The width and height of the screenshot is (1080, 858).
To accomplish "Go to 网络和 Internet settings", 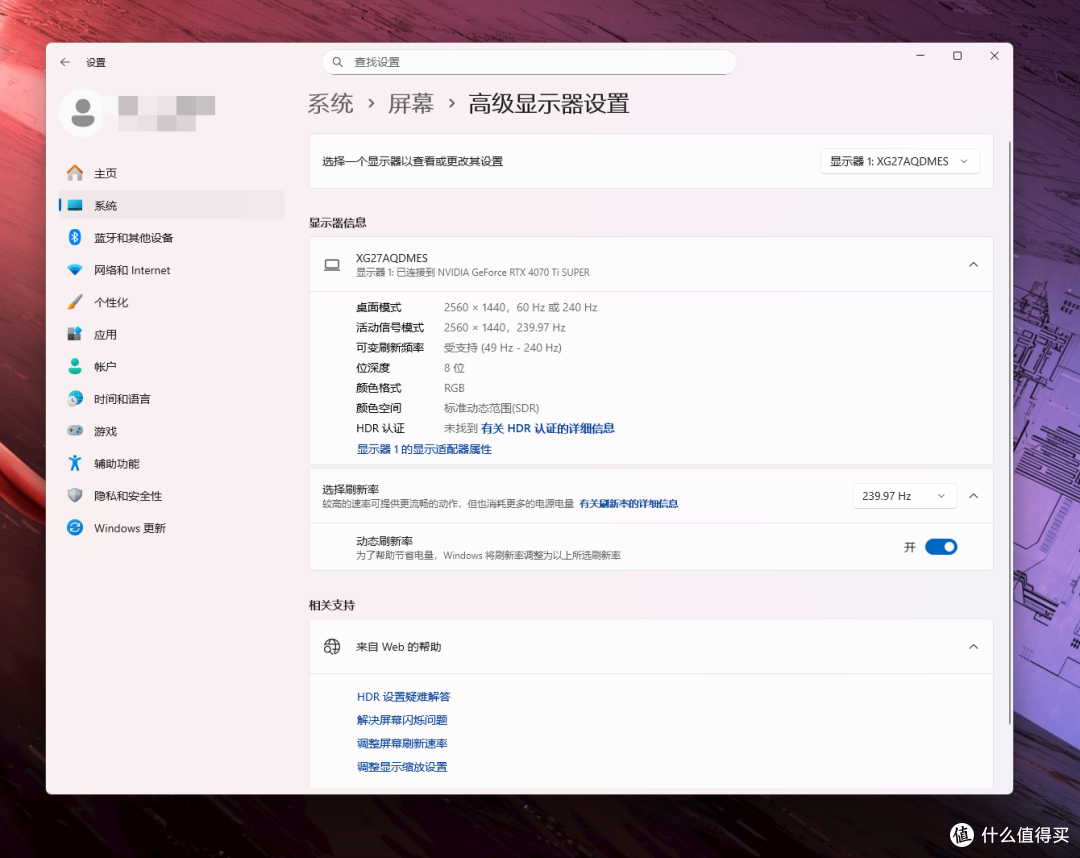I will [x=172, y=270].
